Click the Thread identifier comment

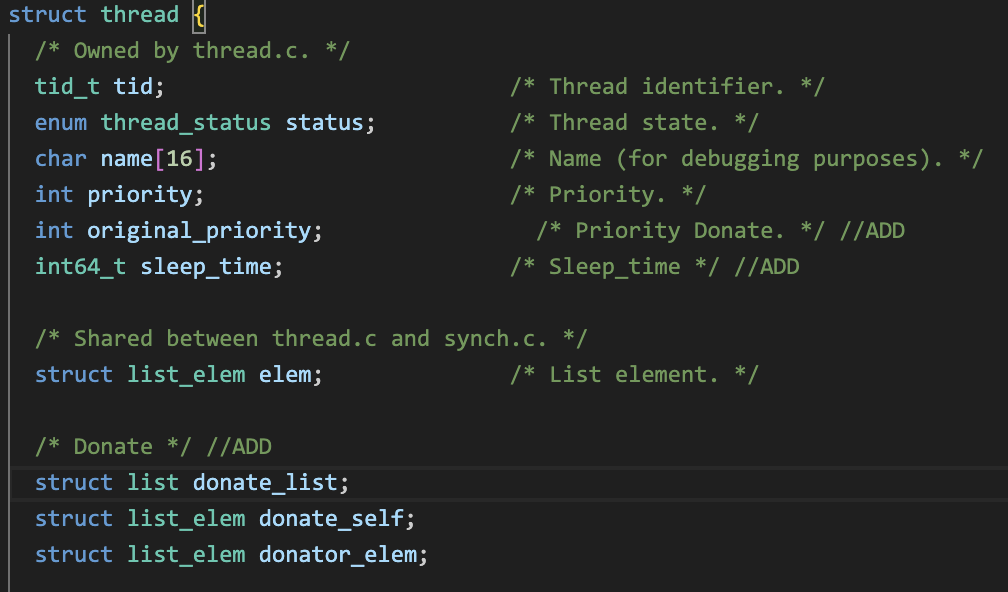(x=667, y=87)
